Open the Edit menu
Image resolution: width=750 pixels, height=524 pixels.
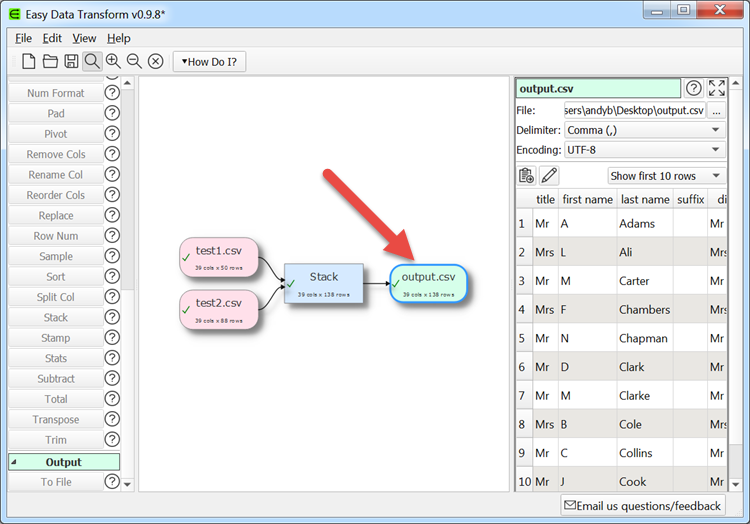(x=52, y=38)
